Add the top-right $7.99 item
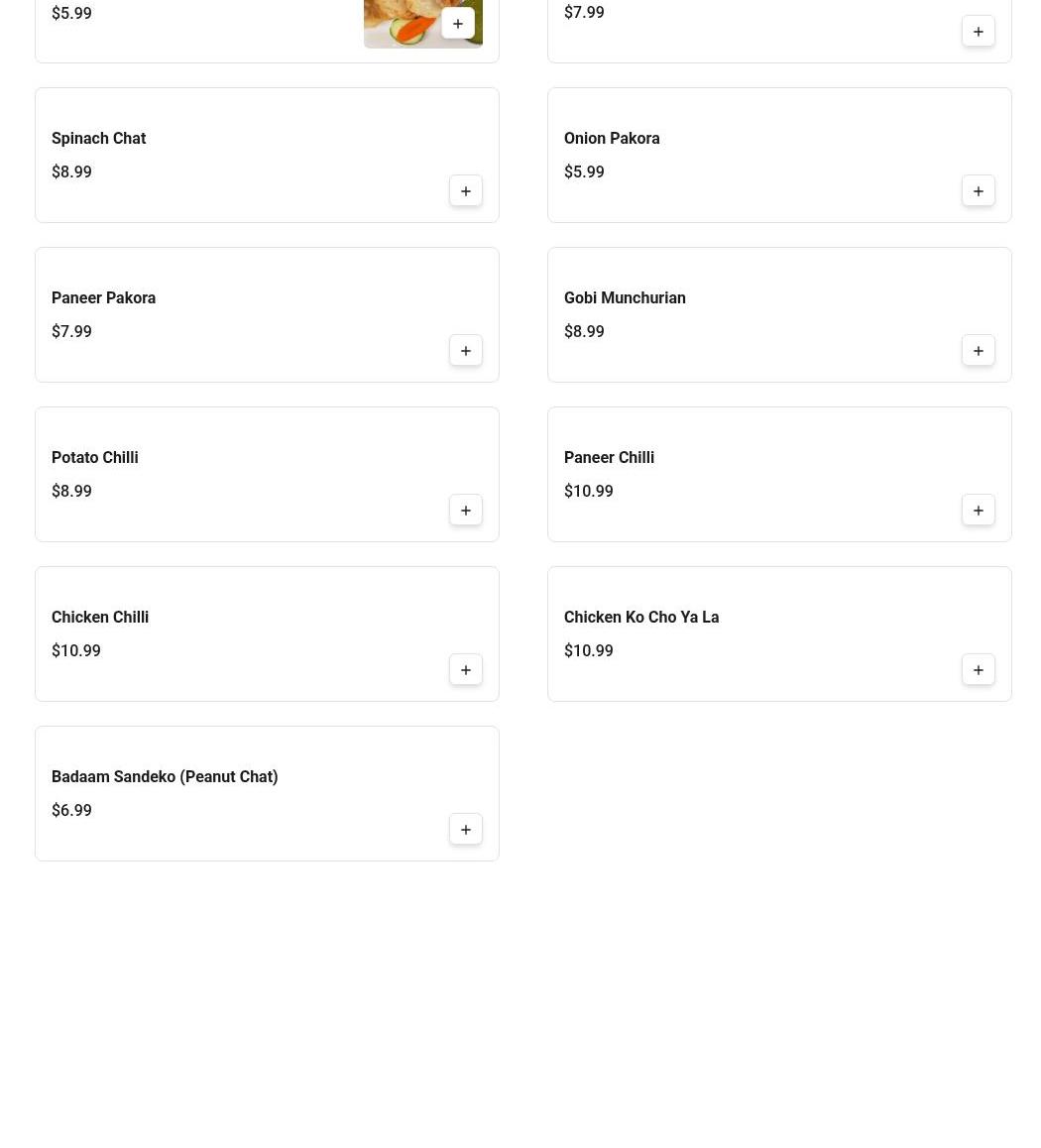 pos(978,32)
